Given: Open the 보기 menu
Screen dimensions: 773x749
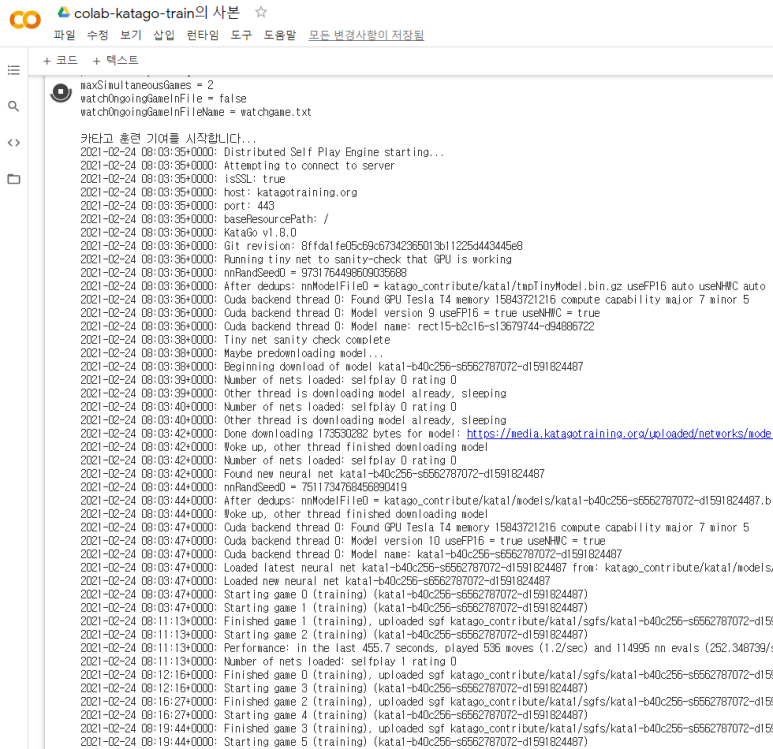Looking at the screenshot, I should [131, 35].
